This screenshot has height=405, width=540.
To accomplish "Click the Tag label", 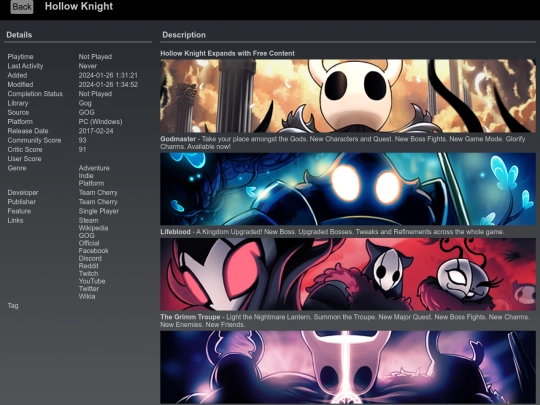I will 13,305.
